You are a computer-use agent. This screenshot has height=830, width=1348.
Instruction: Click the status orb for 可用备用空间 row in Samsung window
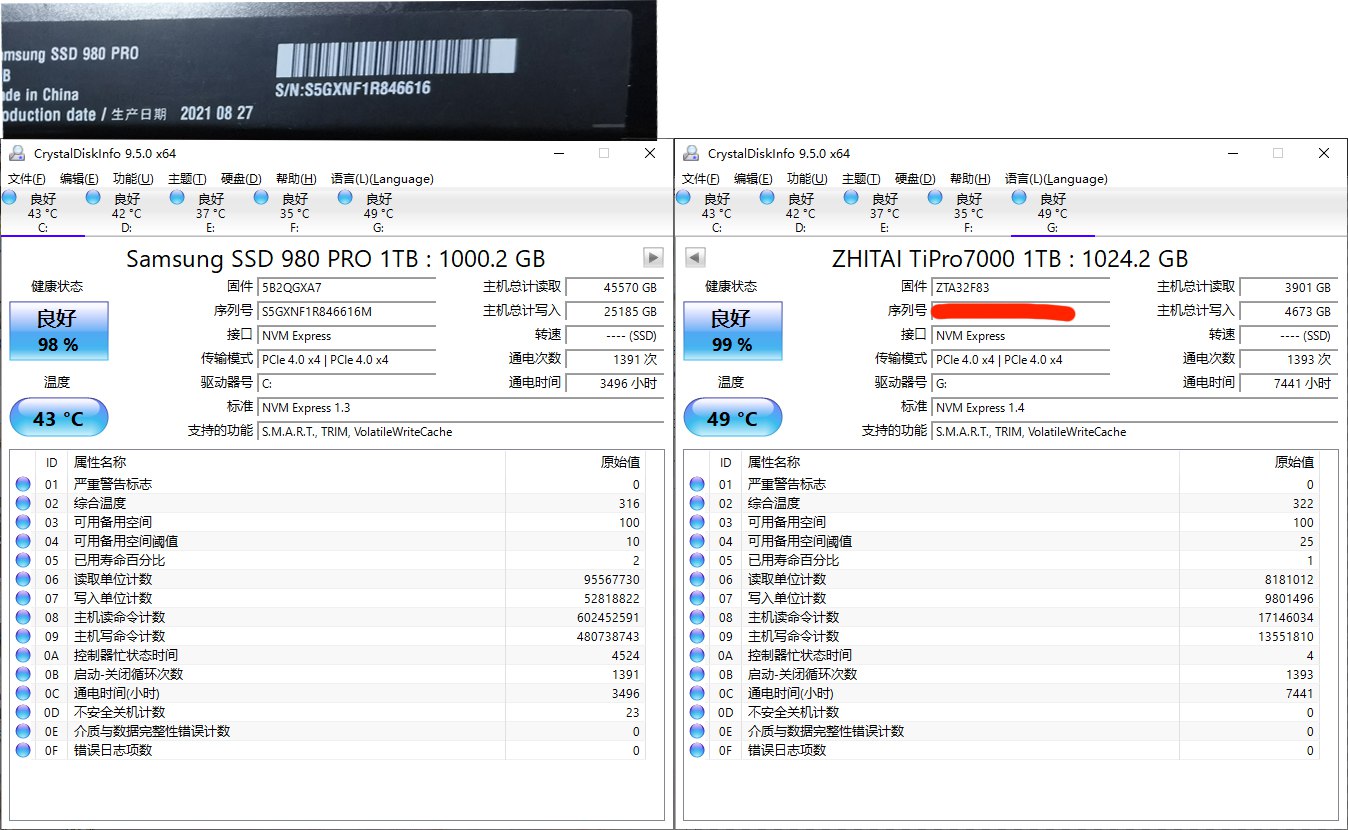coord(23,522)
